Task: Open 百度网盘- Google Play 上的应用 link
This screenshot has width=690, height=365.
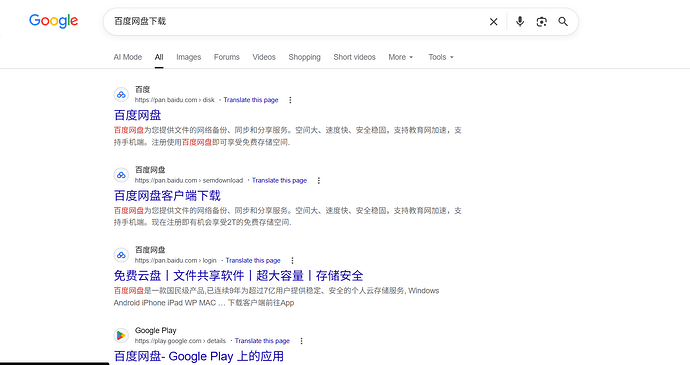Action: [199, 356]
